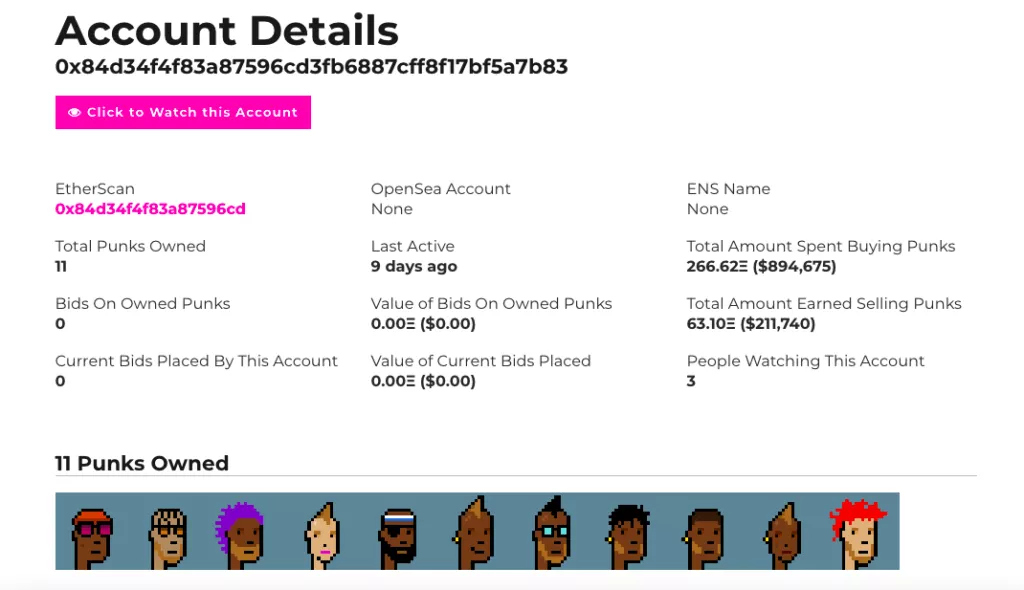Select the punk with wild red hair
The height and width of the screenshot is (590, 1024).
tap(857, 533)
